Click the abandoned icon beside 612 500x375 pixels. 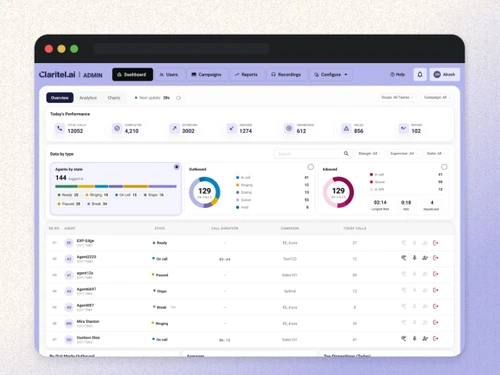coord(289,128)
